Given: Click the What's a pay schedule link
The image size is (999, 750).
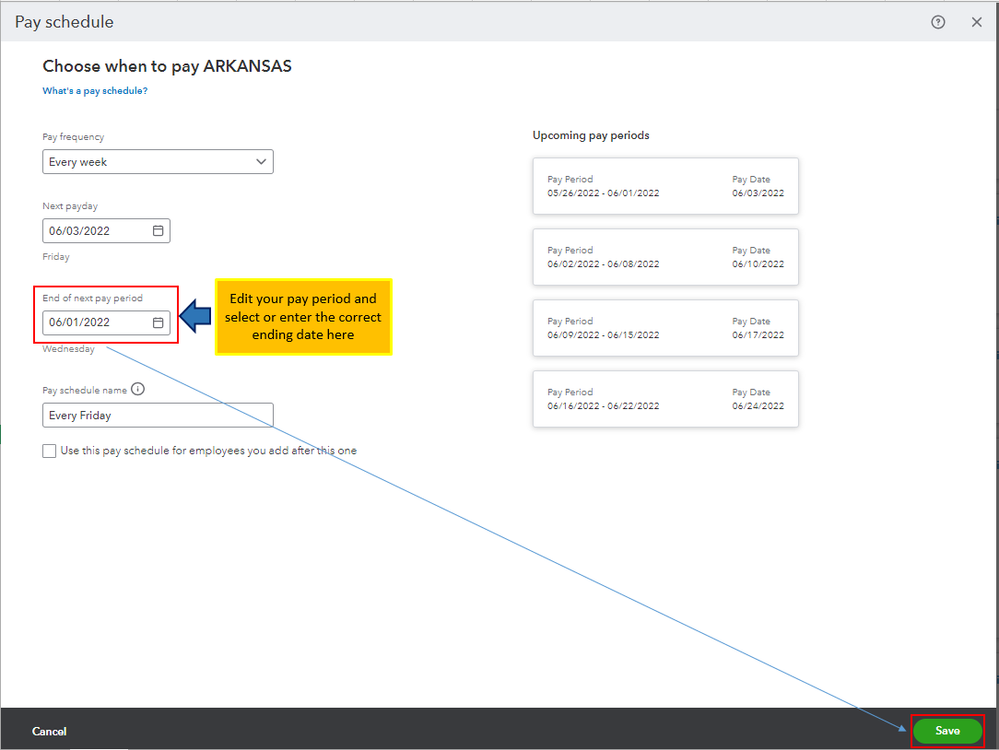Looking at the screenshot, I should click(95, 91).
